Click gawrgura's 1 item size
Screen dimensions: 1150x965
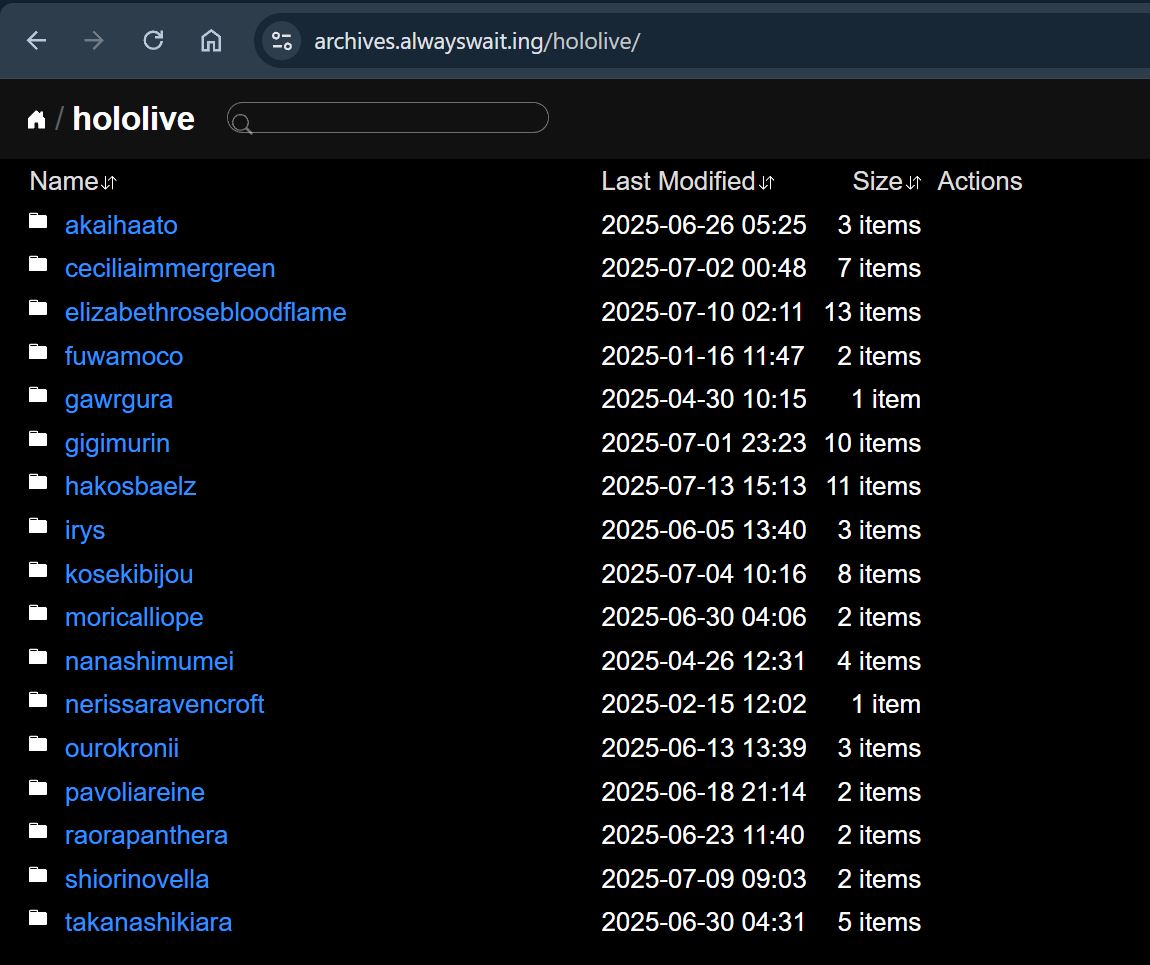click(886, 400)
